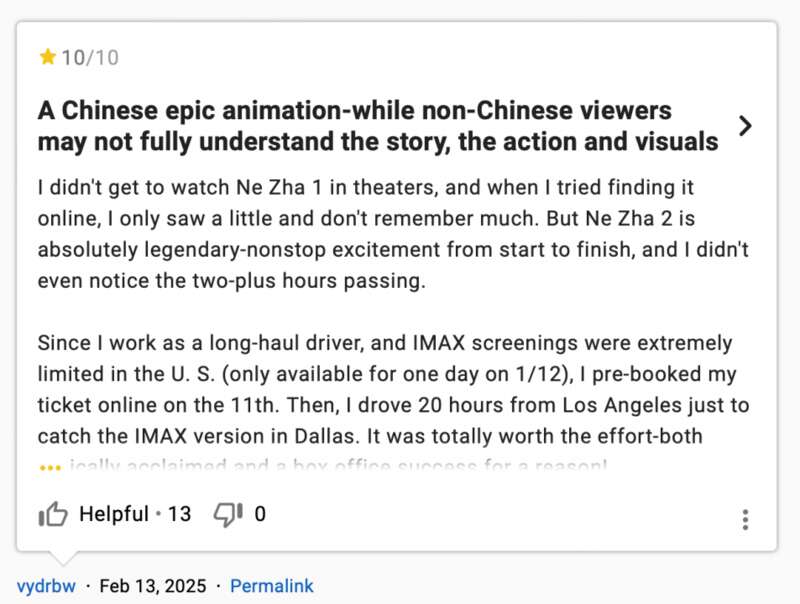Click the thumbs up Helpful icon
The width and height of the screenshot is (800, 604).
(53, 515)
